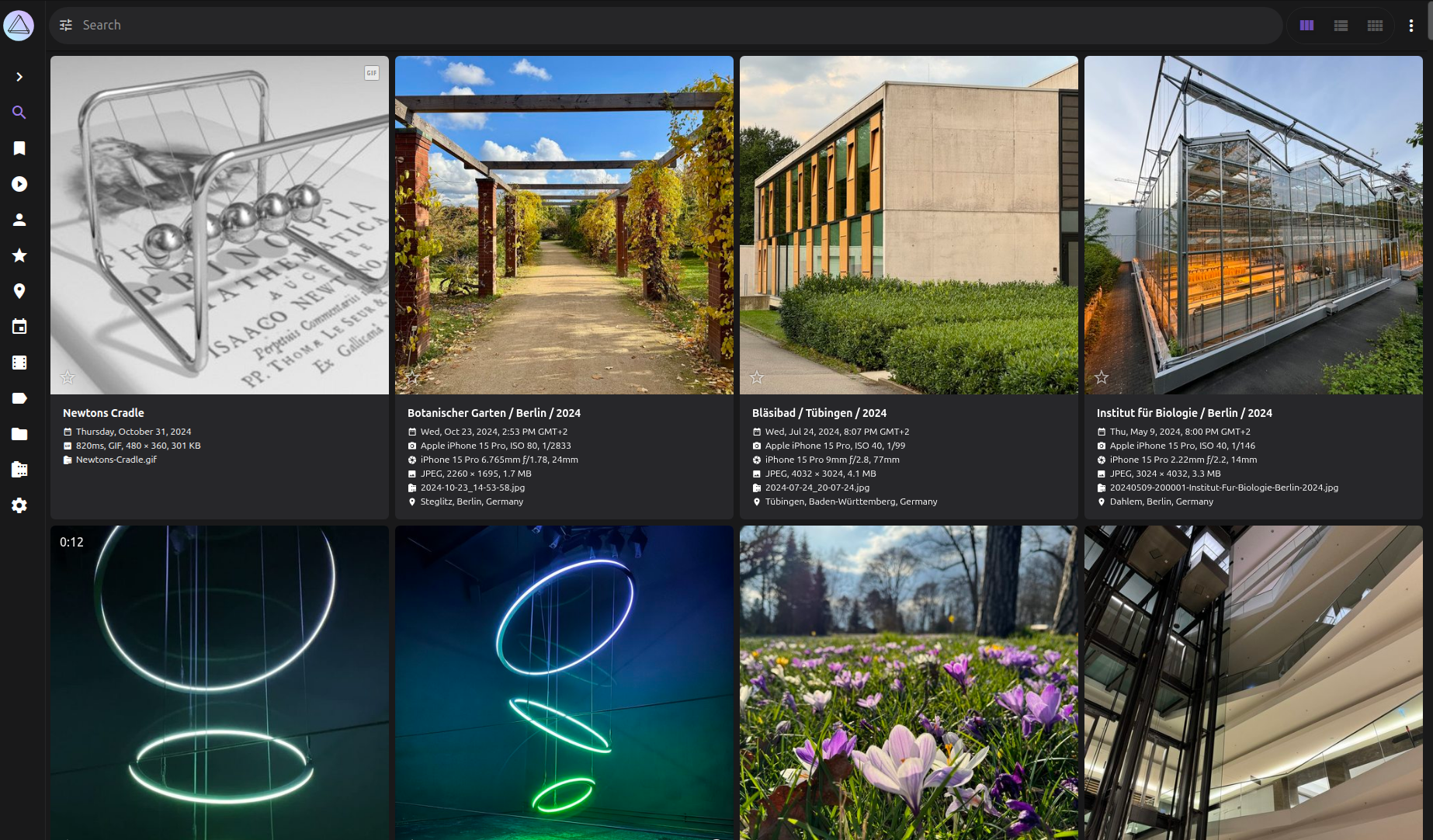Open Botanischer Garten pergola thumbnail
This screenshot has height=840, width=1433.
(564, 225)
